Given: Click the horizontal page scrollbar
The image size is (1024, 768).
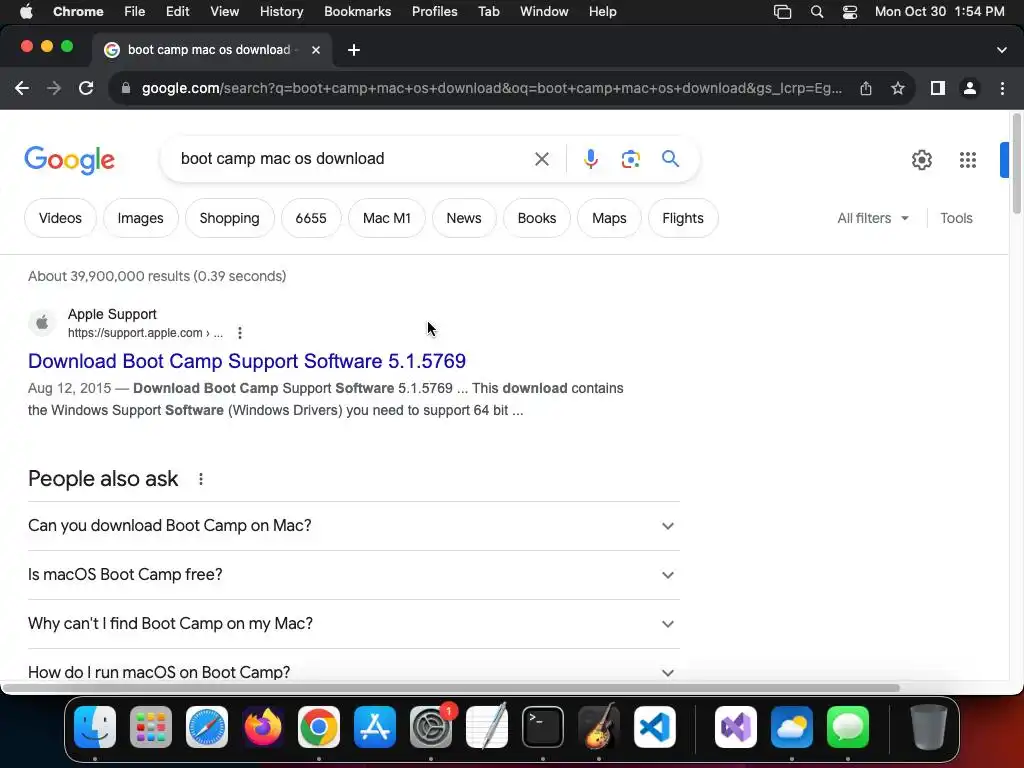Looking at the screenshot, I should [451, 688].
